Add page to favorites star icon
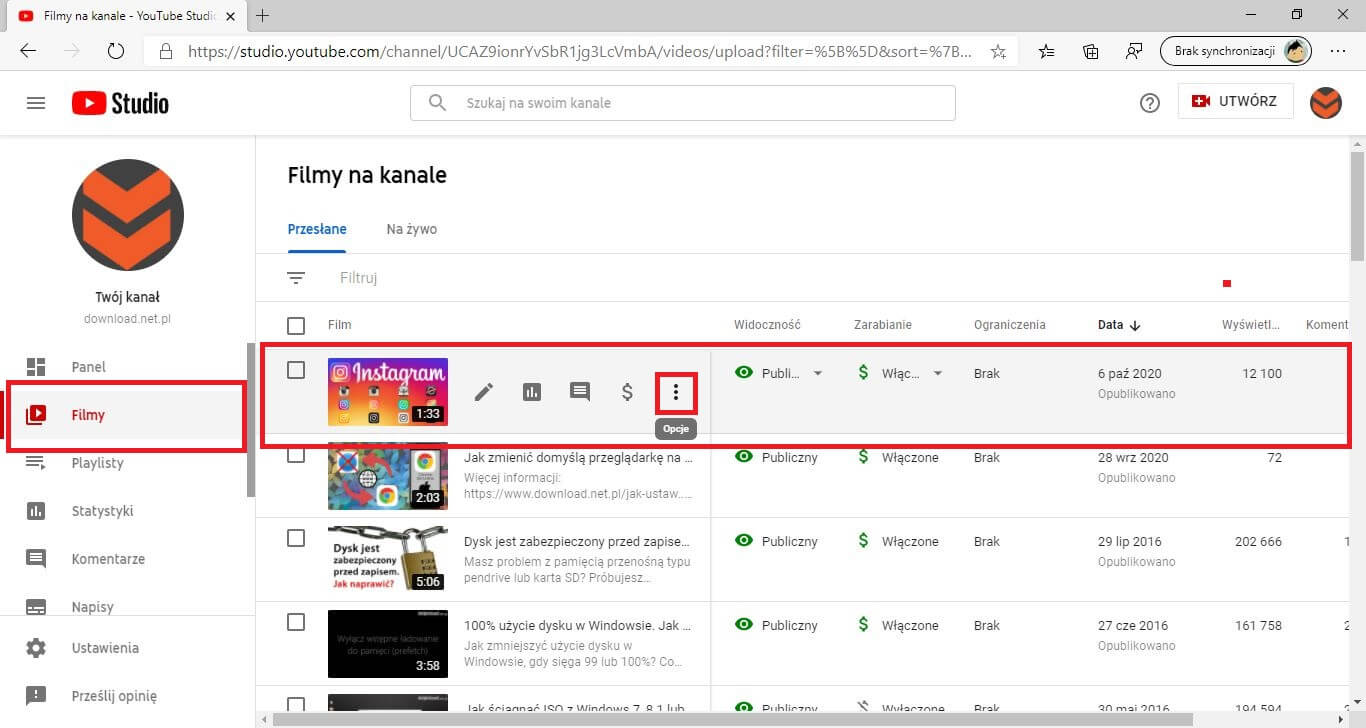Screen dimensions: 1366x728 coord(998,52)
